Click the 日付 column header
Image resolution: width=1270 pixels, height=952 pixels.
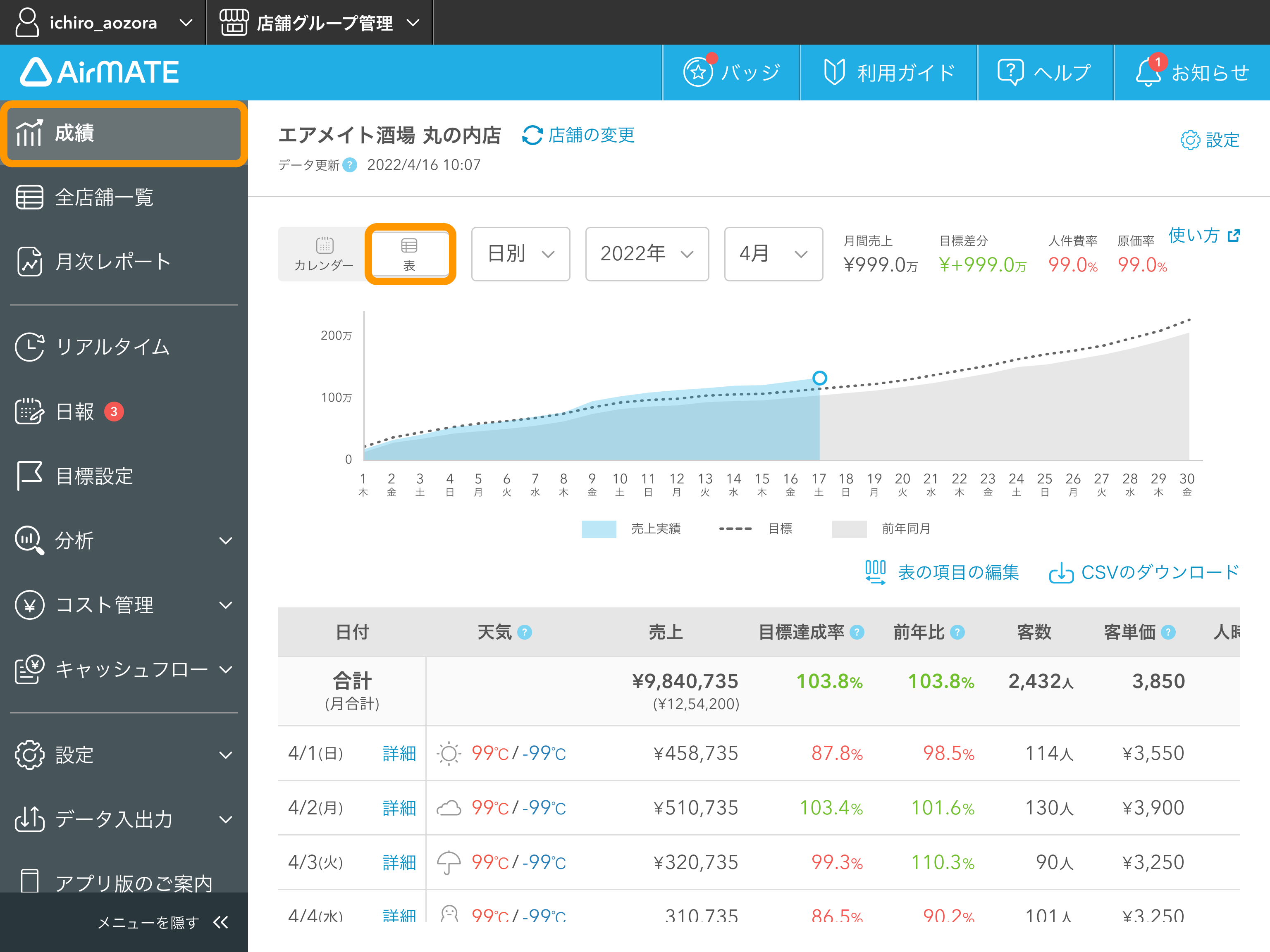(x=353, y=632)
